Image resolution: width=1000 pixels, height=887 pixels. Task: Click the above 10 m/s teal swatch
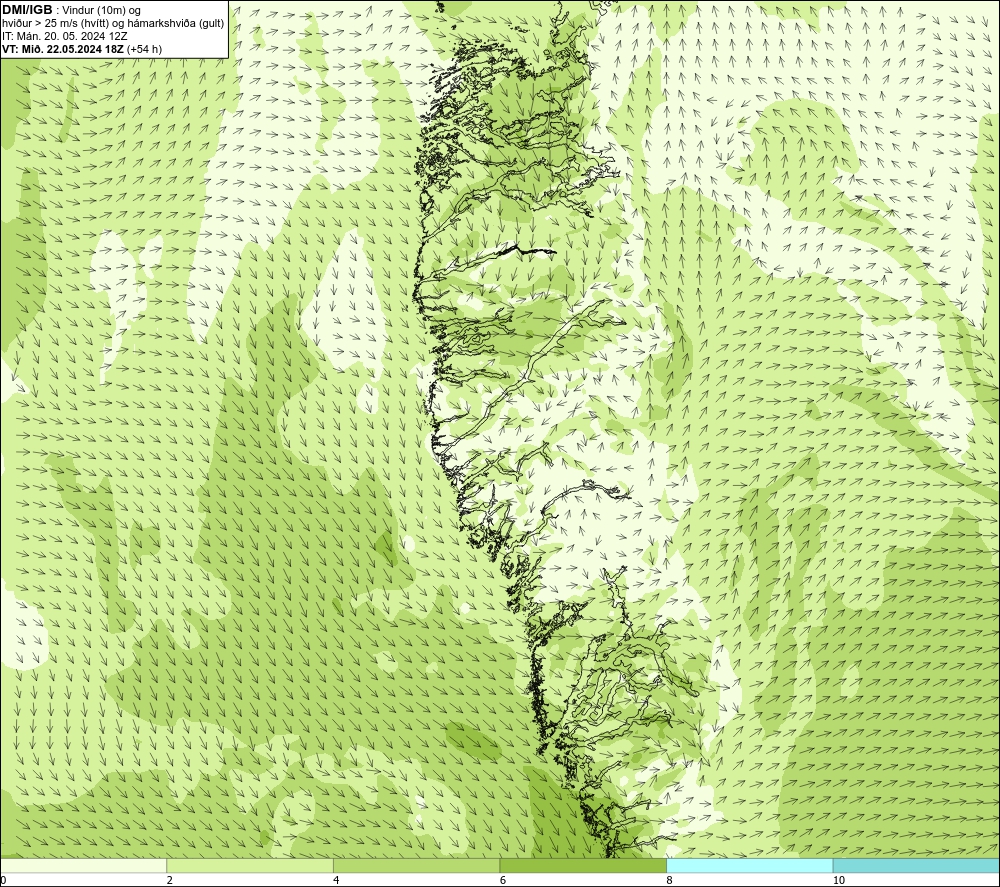point(916,865)
